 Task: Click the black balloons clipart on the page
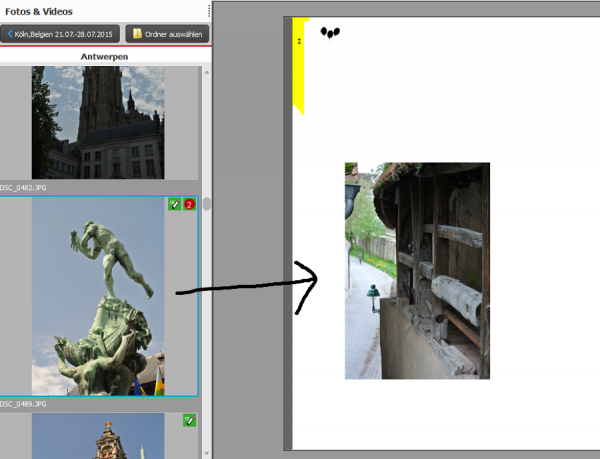tap(330, 34)
